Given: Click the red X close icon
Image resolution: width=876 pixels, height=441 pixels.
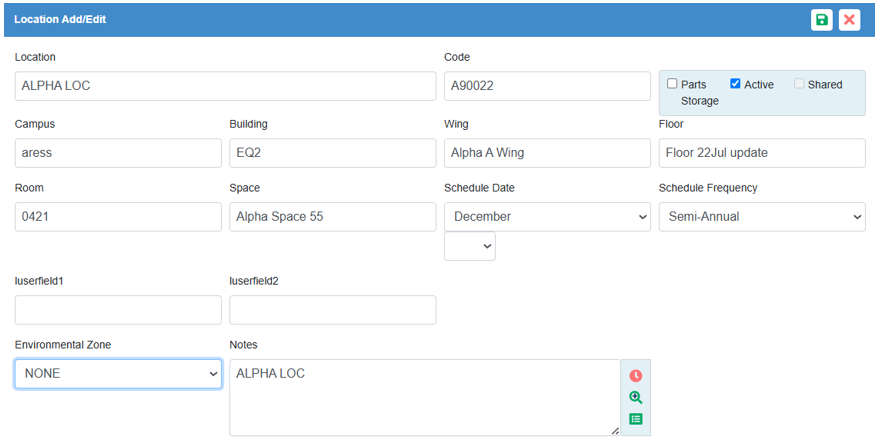Looking at the screenshot, I should (849, 20).
